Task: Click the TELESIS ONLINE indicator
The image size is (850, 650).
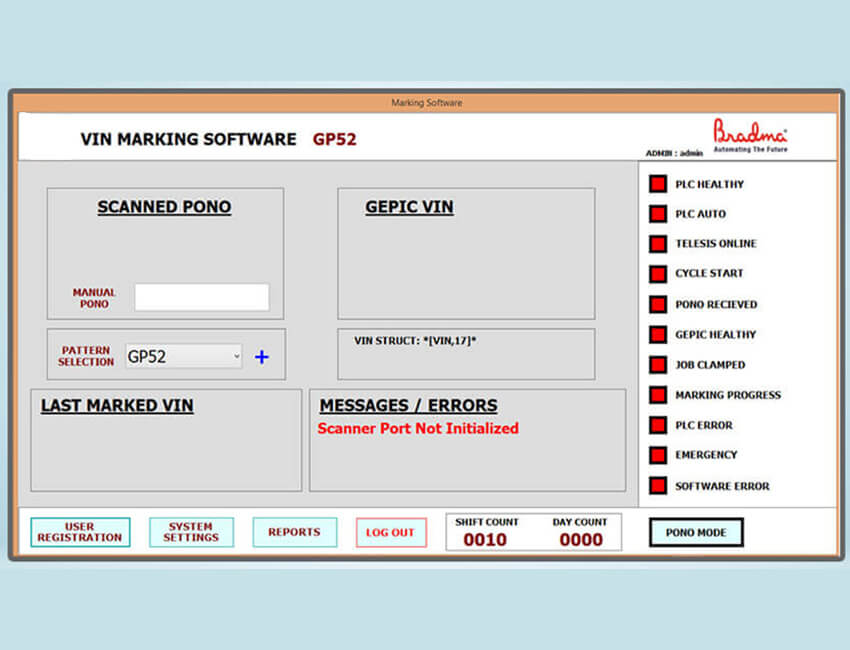Action: coord(657,244)
